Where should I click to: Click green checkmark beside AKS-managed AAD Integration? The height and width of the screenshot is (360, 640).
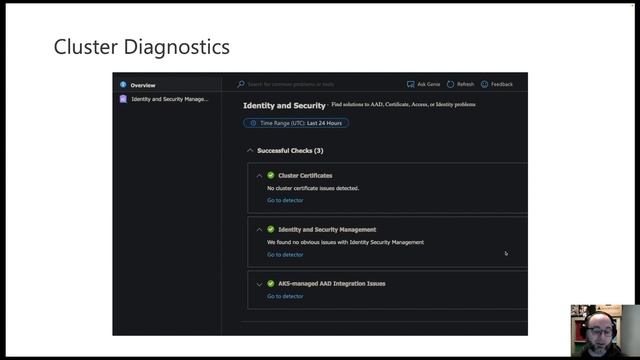pos(271,283)
